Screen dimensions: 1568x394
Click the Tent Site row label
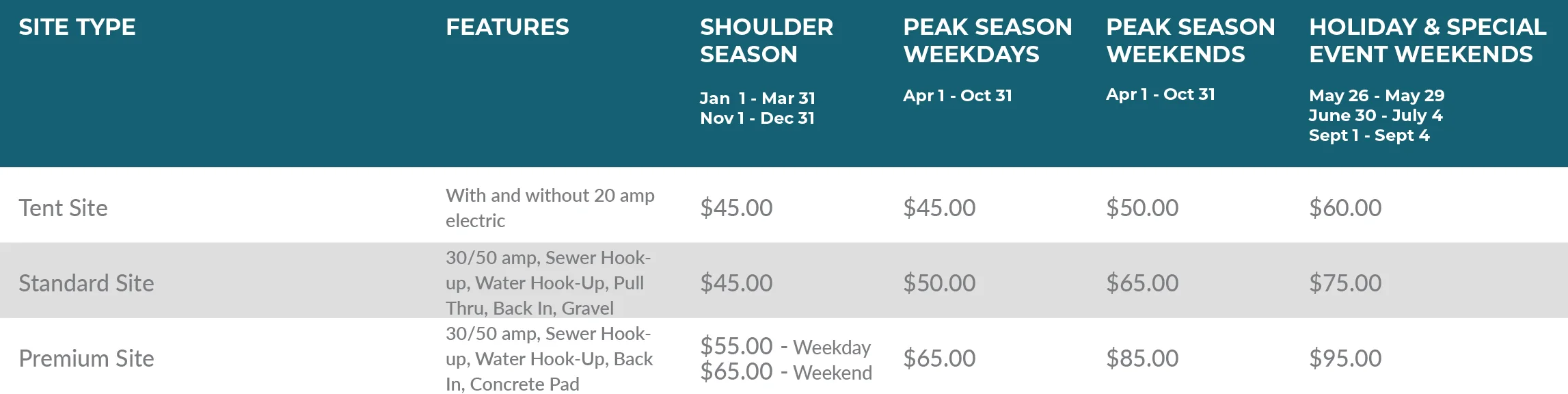point(63,208)
